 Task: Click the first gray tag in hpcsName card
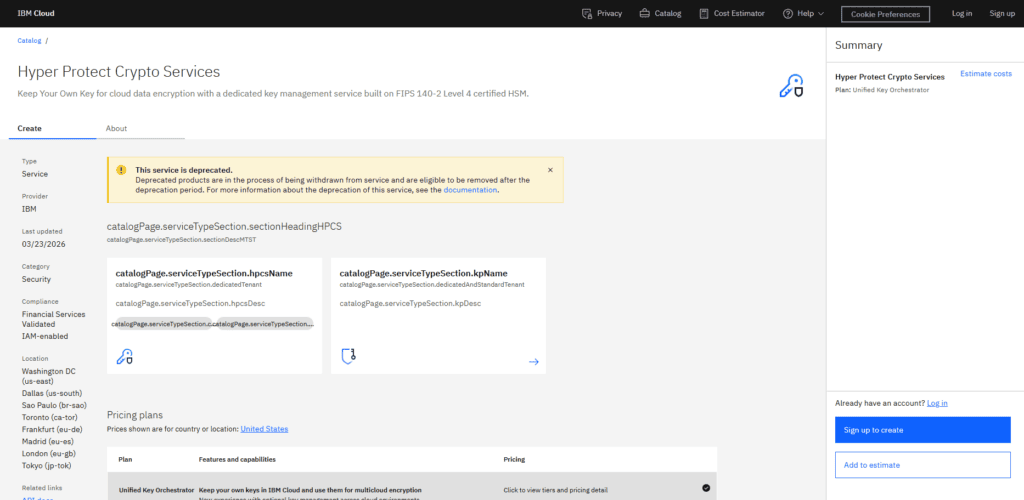tap(162, 324)
